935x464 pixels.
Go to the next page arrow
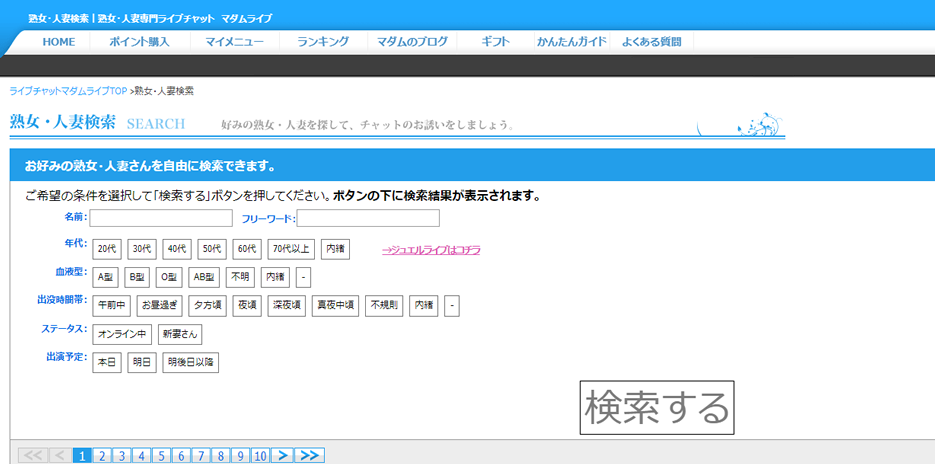point(283,456)
